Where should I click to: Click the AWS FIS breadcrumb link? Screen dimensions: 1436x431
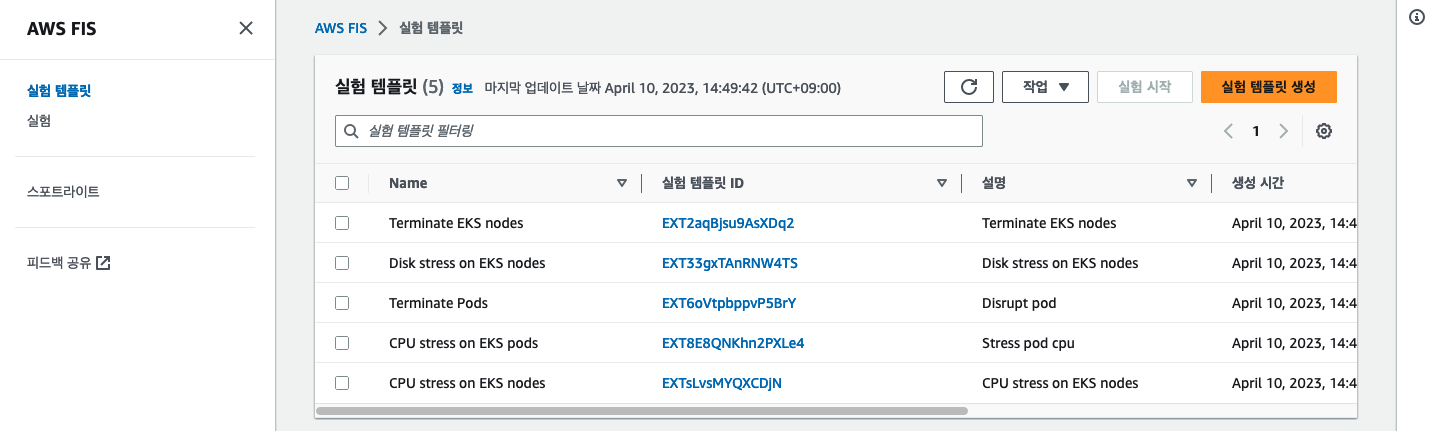pyautogui.click(x=339, y=28)
